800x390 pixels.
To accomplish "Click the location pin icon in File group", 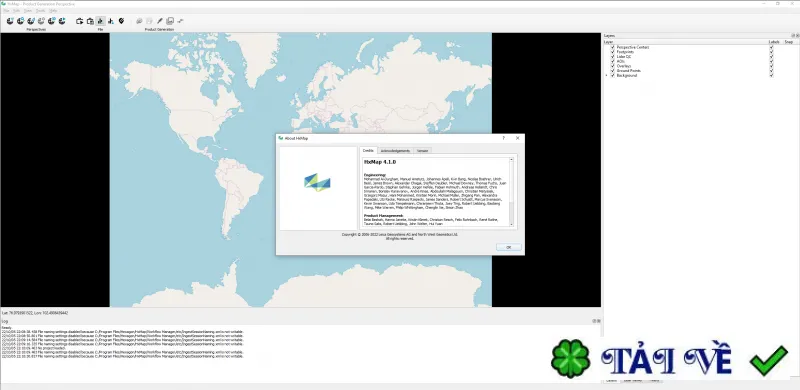I will click(x=121, y=21).
